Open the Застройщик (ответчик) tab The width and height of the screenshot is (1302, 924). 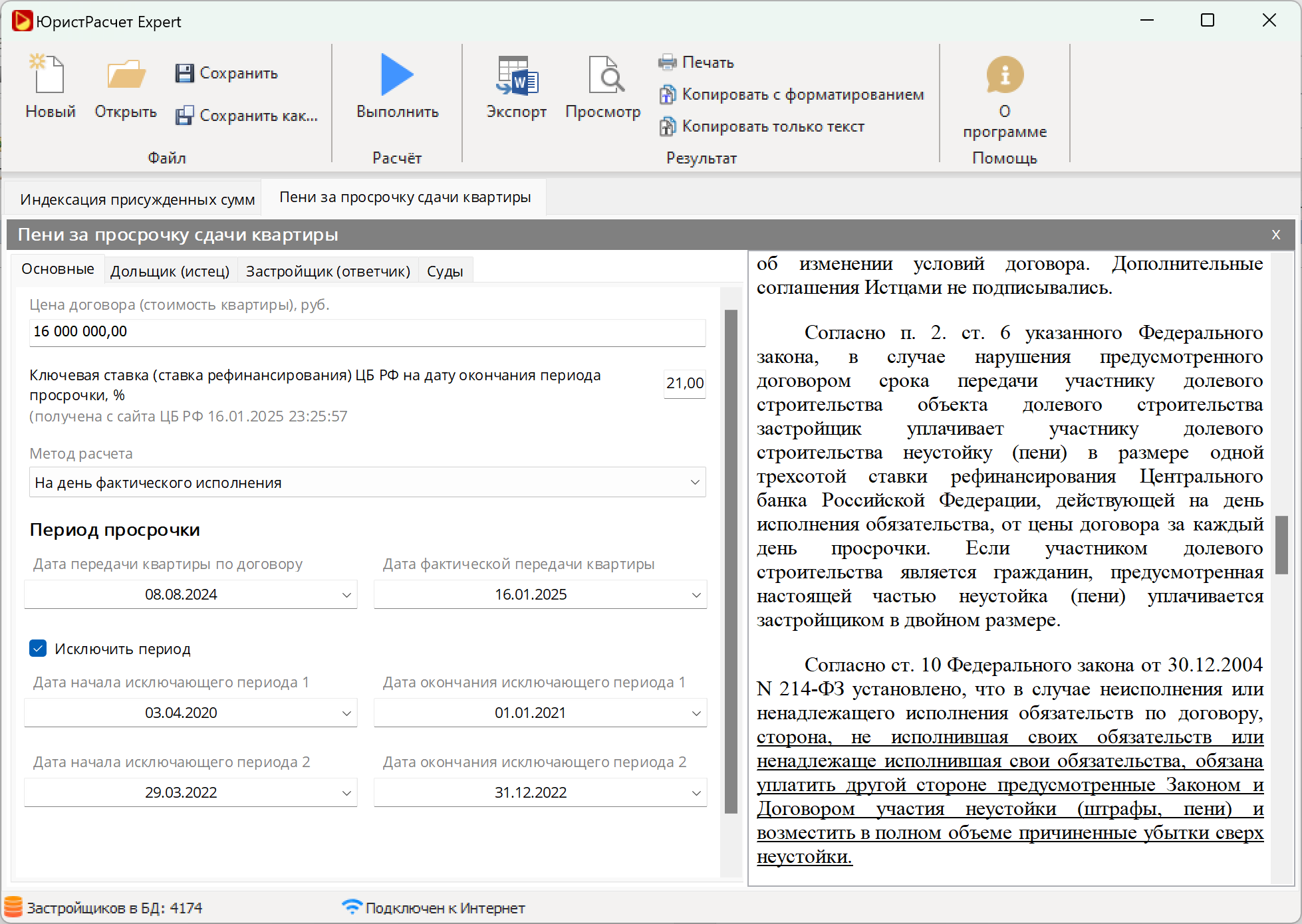click(x=328, y=271)
